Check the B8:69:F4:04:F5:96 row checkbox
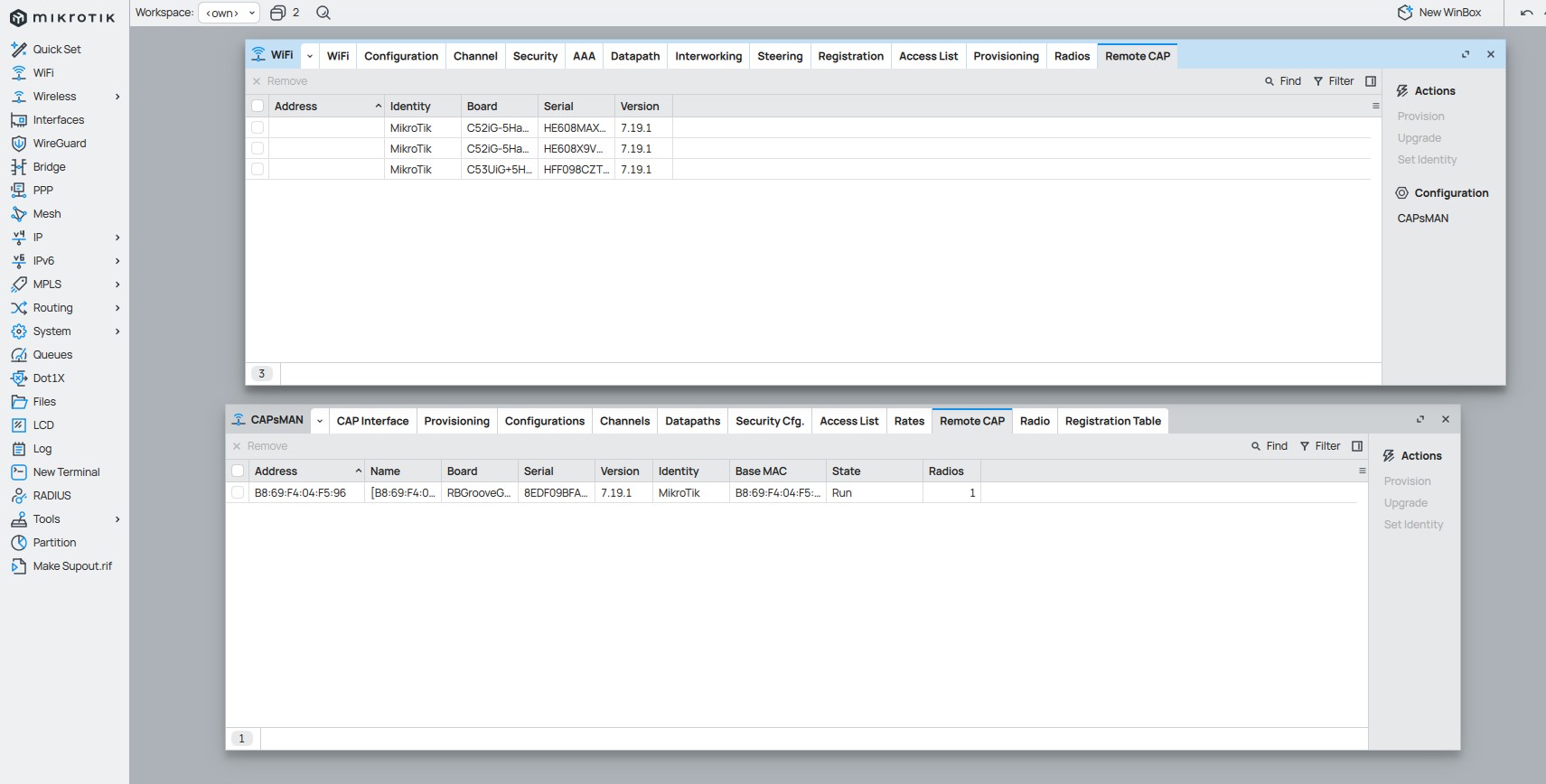This screenshot has height=784, width=1546. 238,492
